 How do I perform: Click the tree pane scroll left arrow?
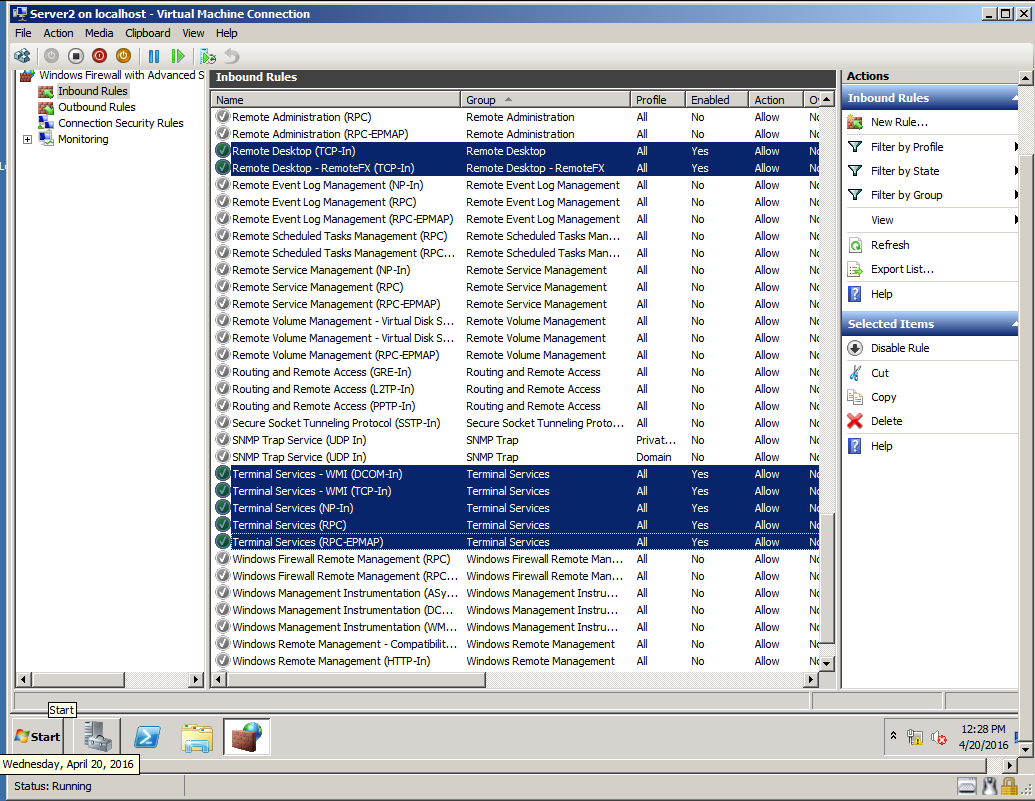point(24,679)
